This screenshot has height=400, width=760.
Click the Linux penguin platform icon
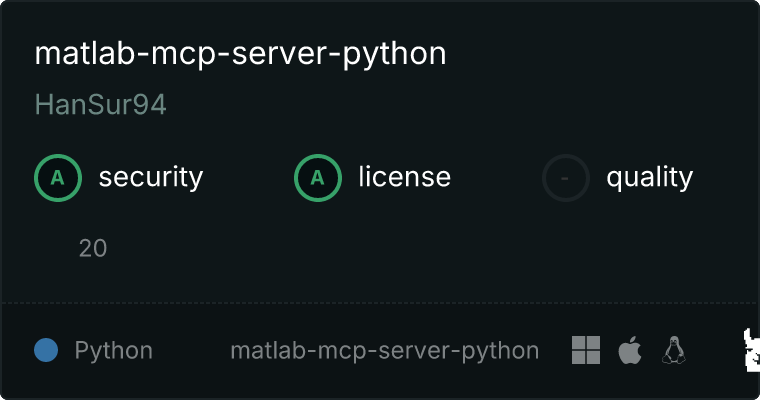674,350
